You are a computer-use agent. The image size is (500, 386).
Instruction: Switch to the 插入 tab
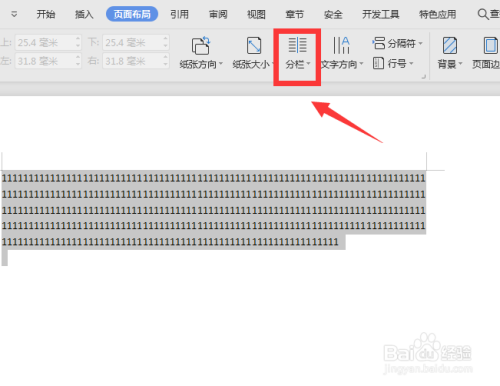point(84,14)
